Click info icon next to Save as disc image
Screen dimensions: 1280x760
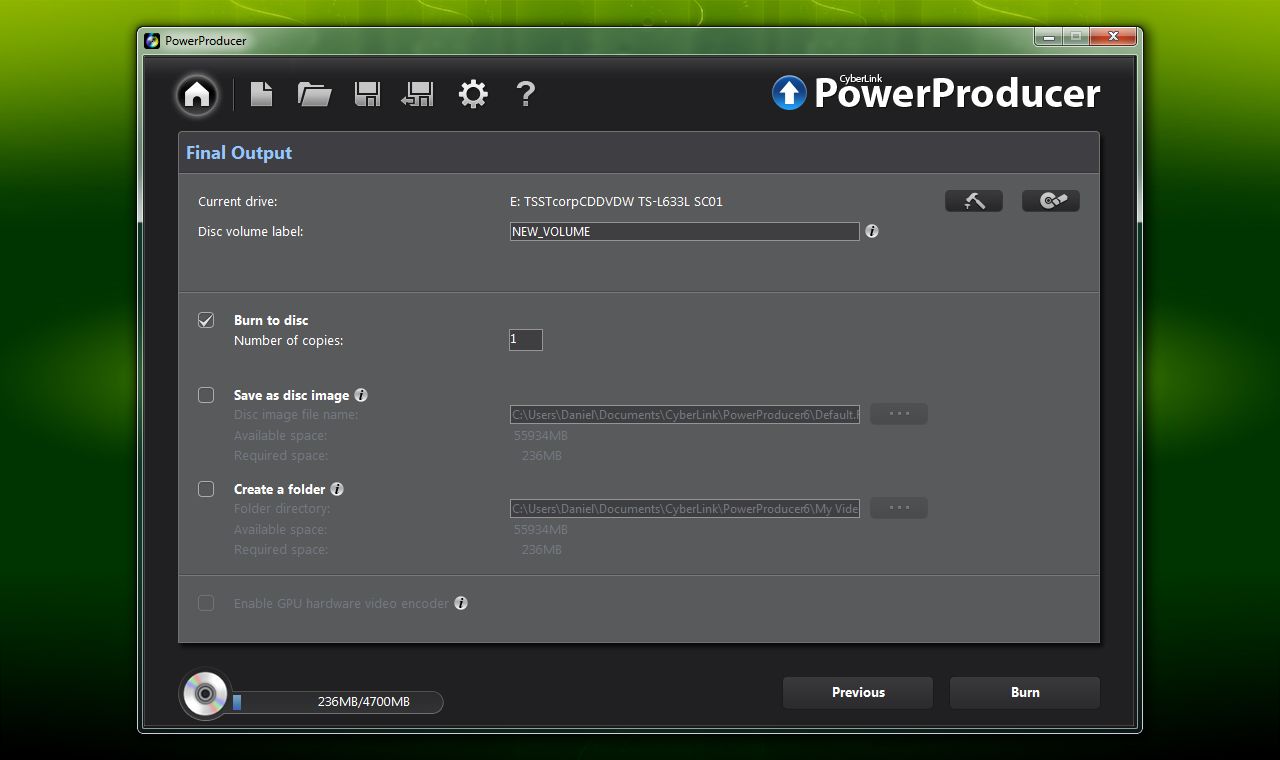point(361,395)
